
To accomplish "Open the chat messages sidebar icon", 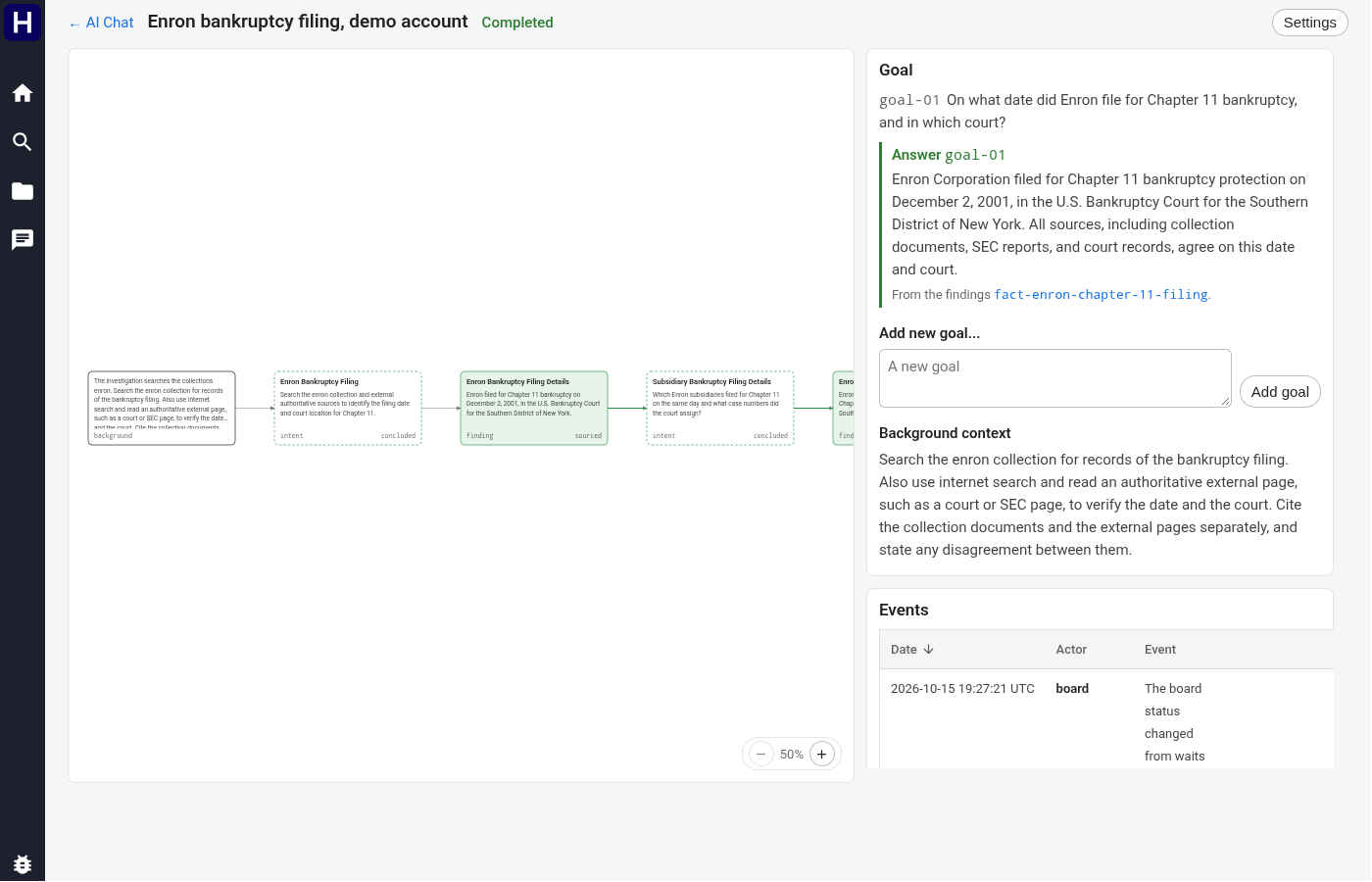I will pyautogui.click(x=23, y=240).
